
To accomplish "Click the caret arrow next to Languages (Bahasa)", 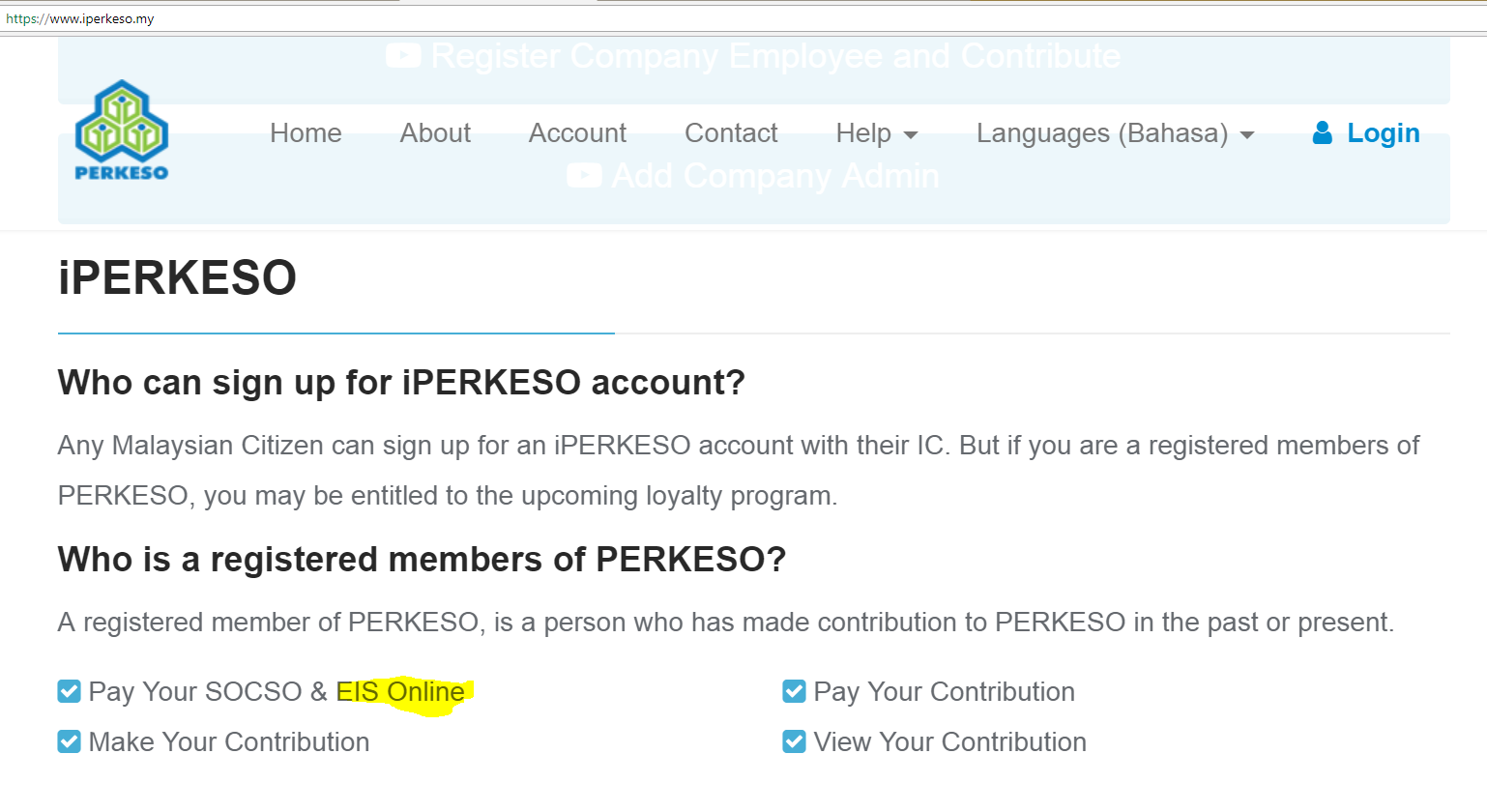I will point(1247,135).
